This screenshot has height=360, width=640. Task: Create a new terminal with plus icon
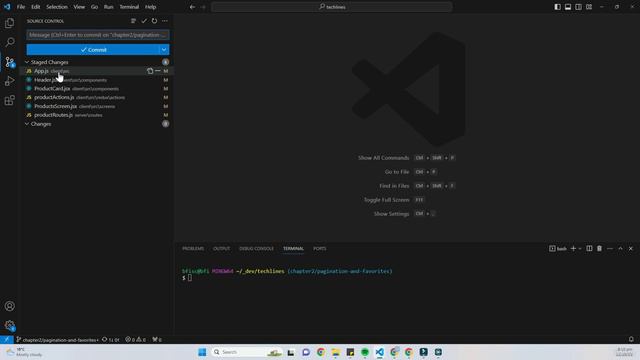coord(573,249)
